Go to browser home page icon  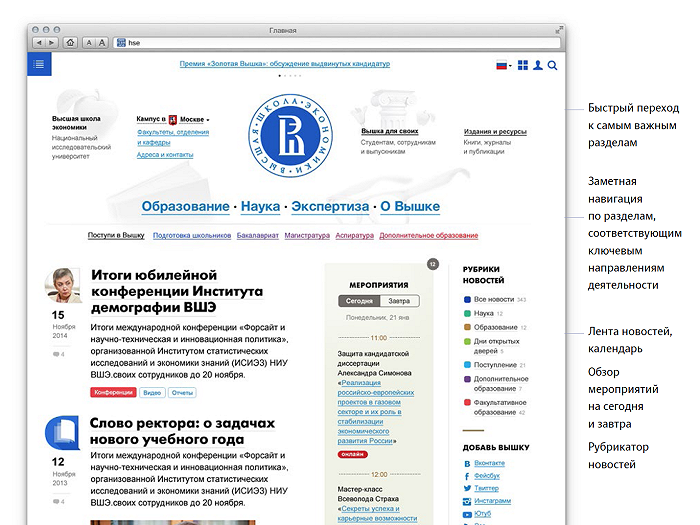point(70,43)
